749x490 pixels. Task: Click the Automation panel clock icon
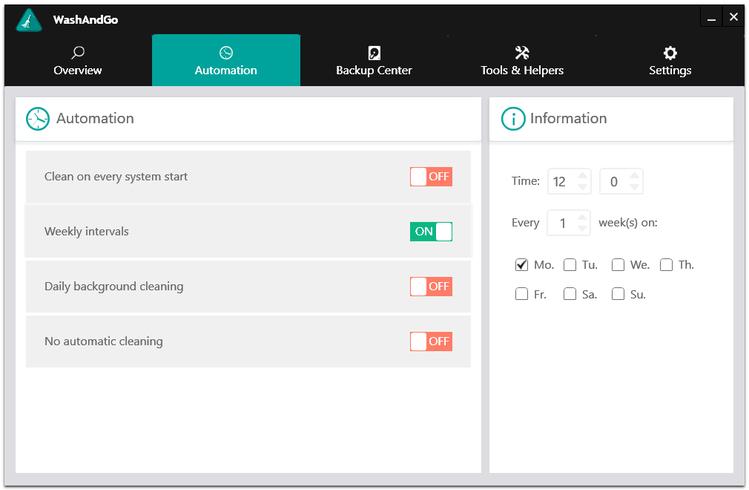[38, 118]
